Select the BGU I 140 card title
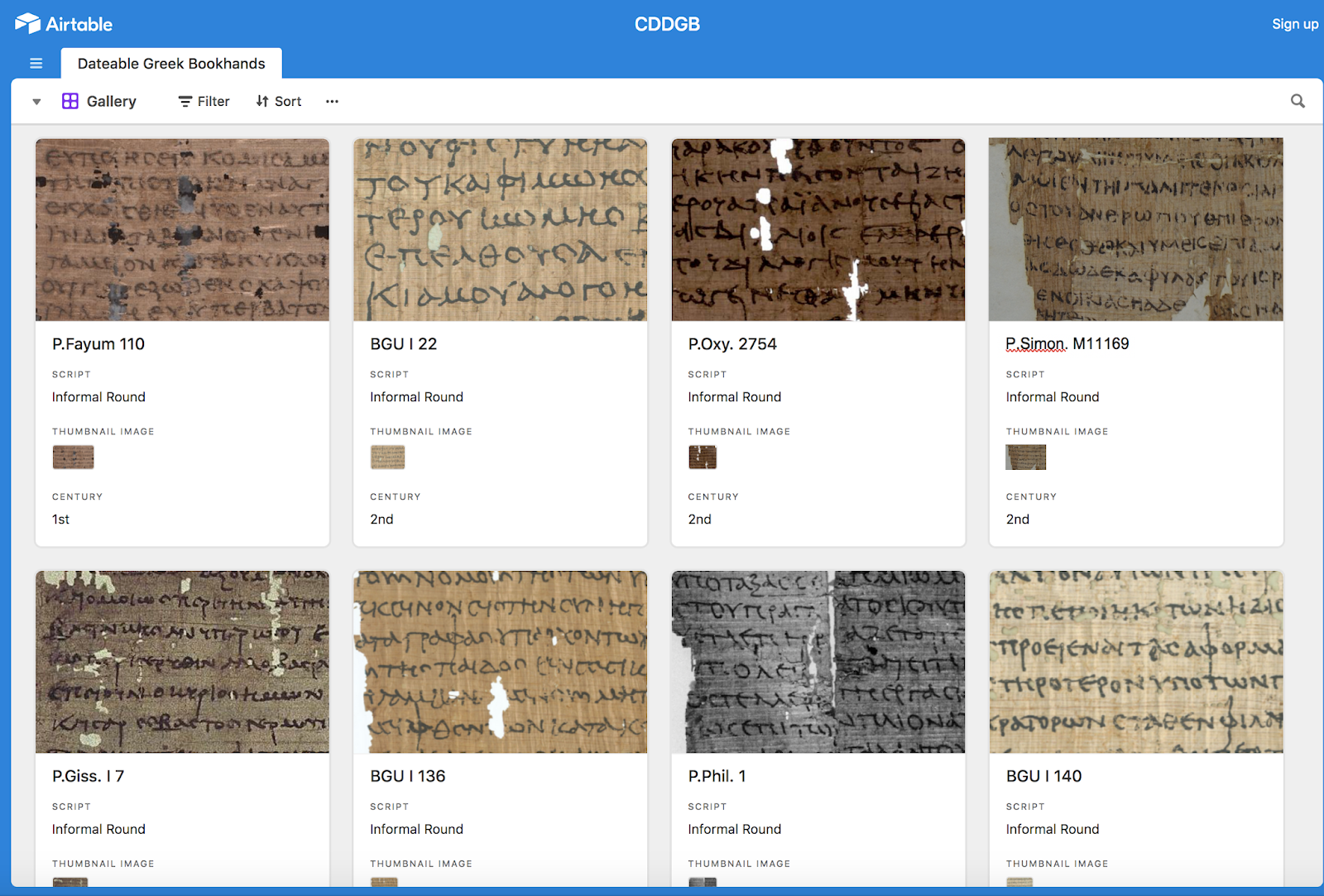This screenshot has height=896, width=1324. point(1044,776)
